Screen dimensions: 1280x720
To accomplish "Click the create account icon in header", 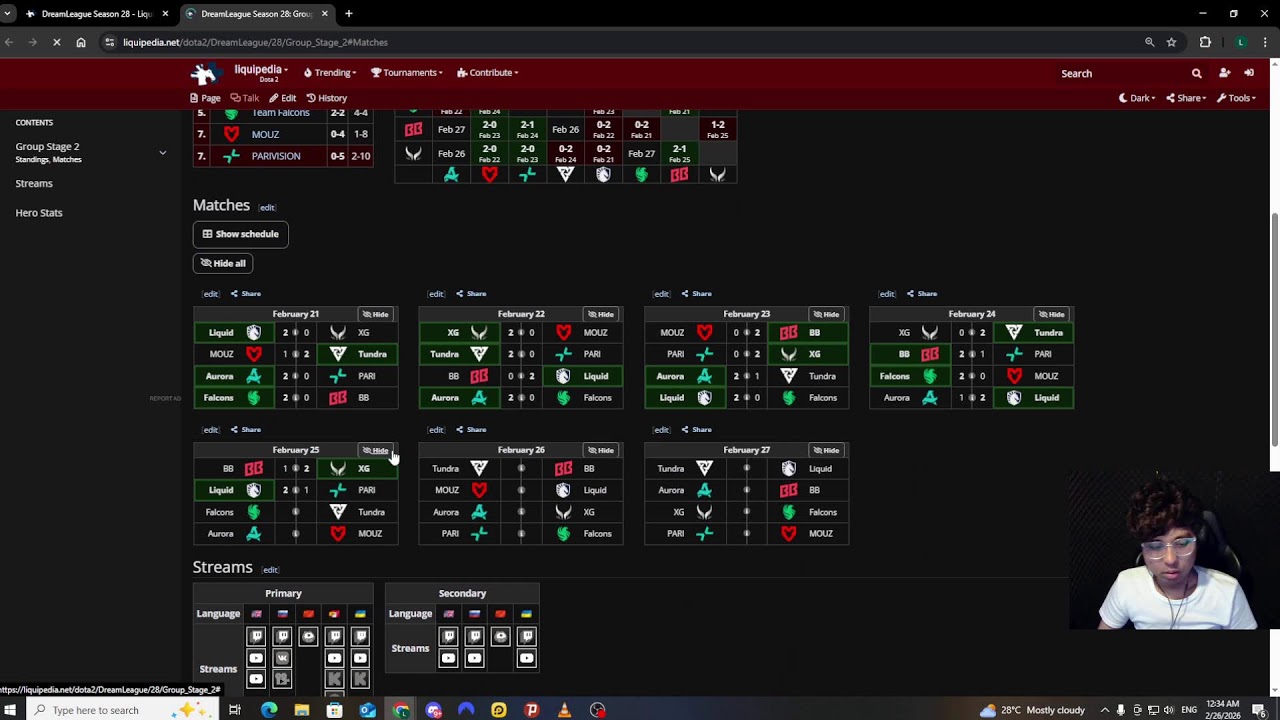I will coord(1224,73).
